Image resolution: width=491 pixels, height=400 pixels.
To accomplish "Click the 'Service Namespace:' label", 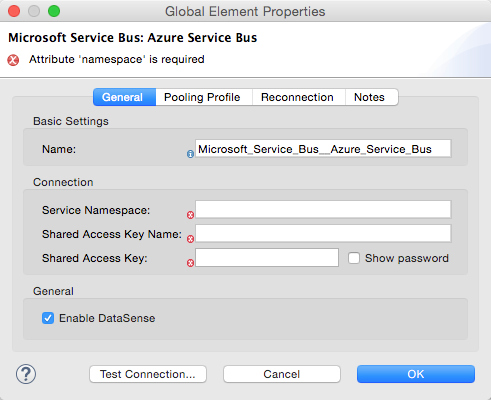I will [96, 210].
